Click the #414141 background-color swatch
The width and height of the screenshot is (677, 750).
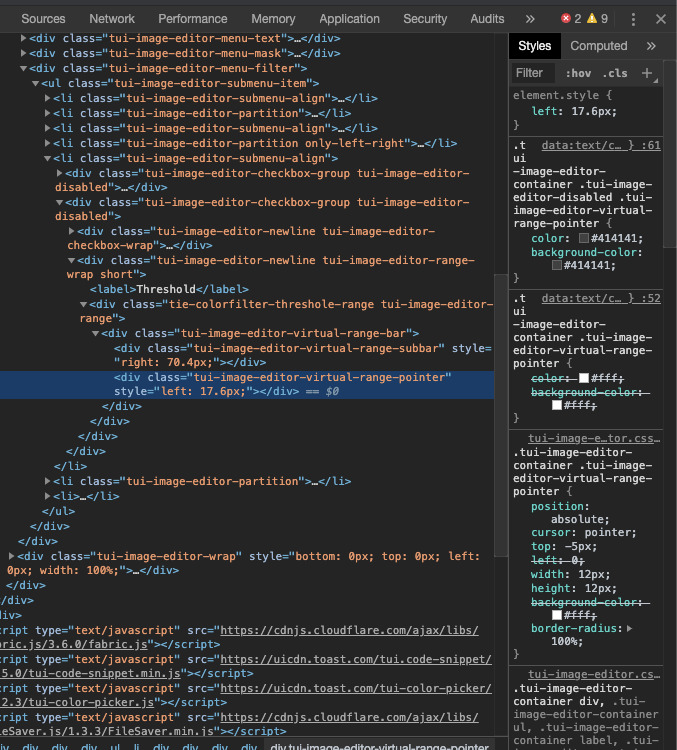click(x=556, y=265)
